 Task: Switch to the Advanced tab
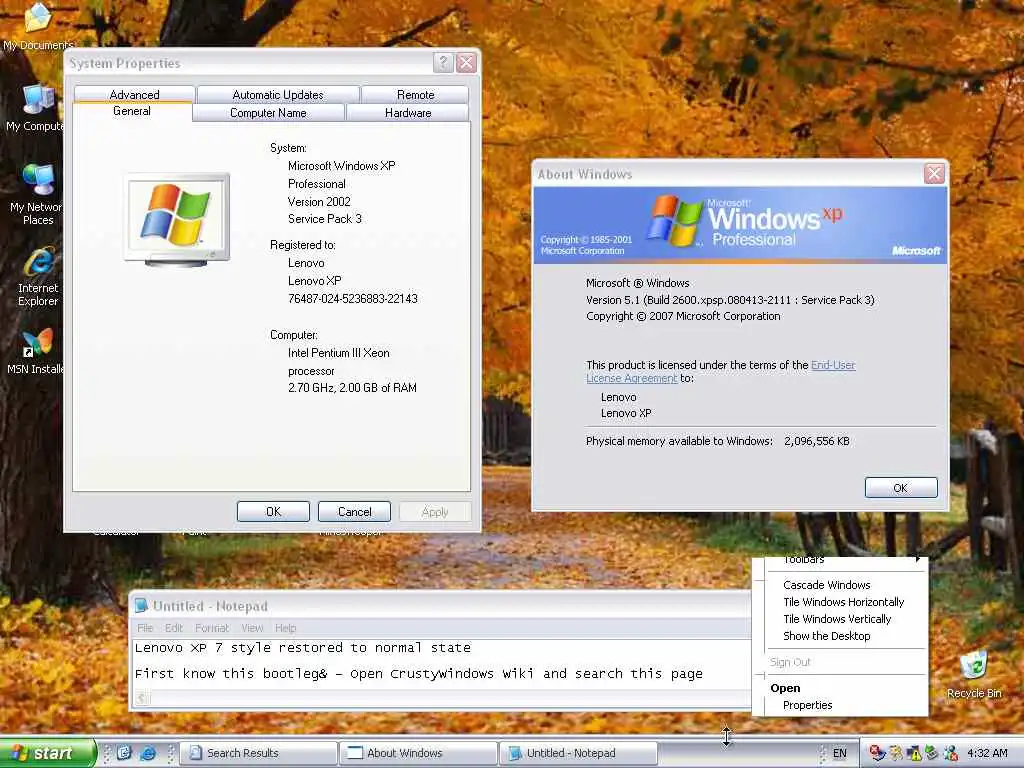click(135, 95)
